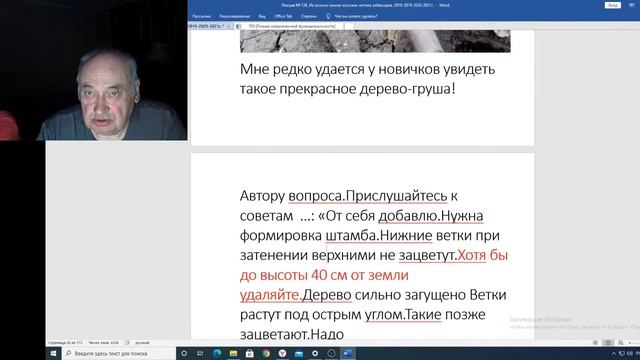Click the Word icon on the taskbar
640x360 pixels.
click(x=348, y=353)
